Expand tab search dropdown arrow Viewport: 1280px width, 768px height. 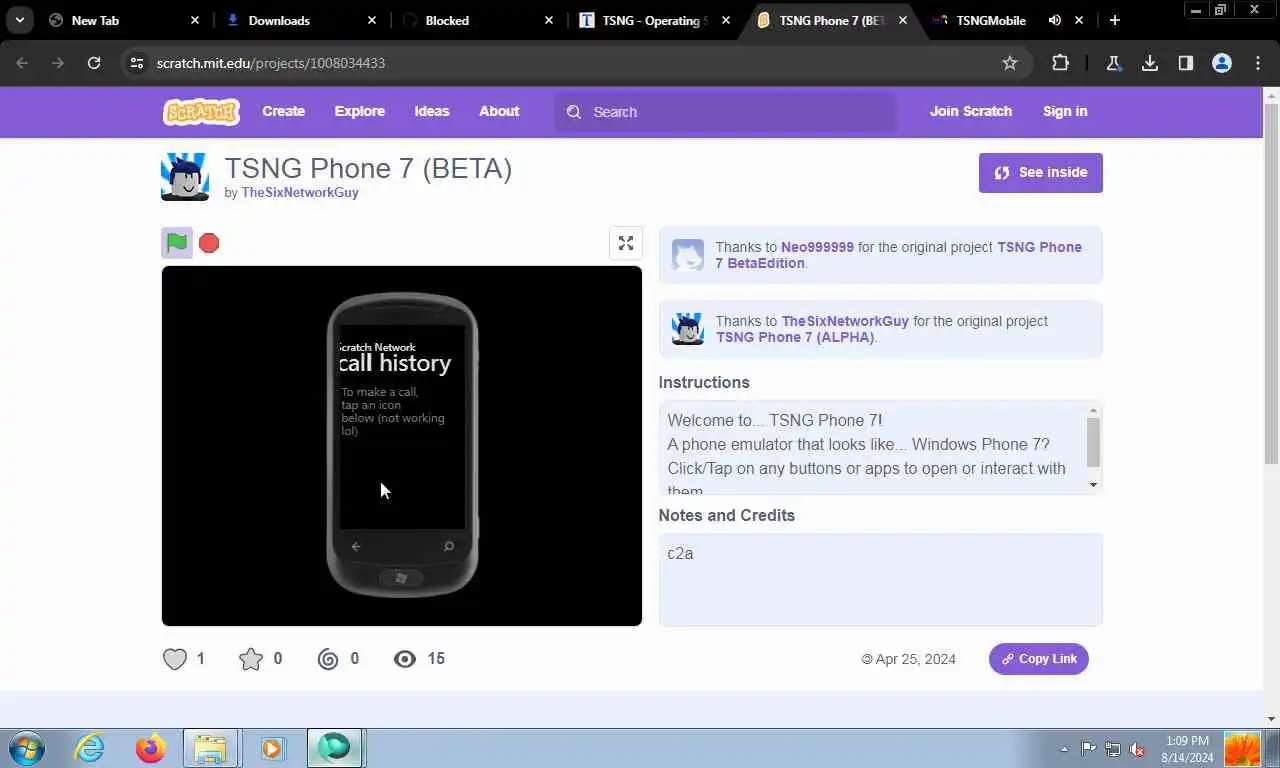19,20
